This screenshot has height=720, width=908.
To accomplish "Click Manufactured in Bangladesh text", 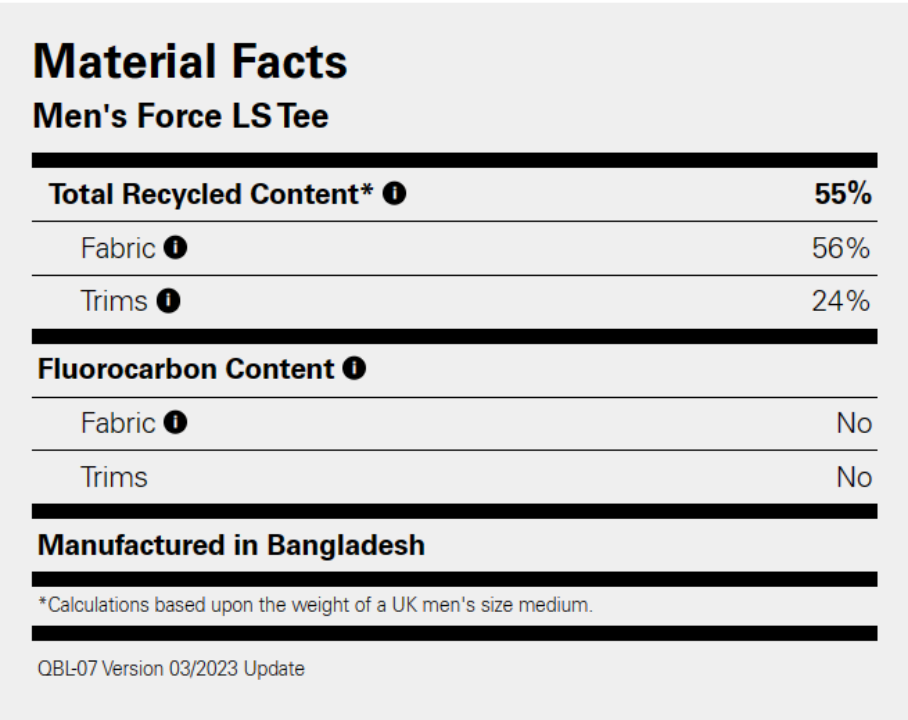I will [x=231, y=545].
